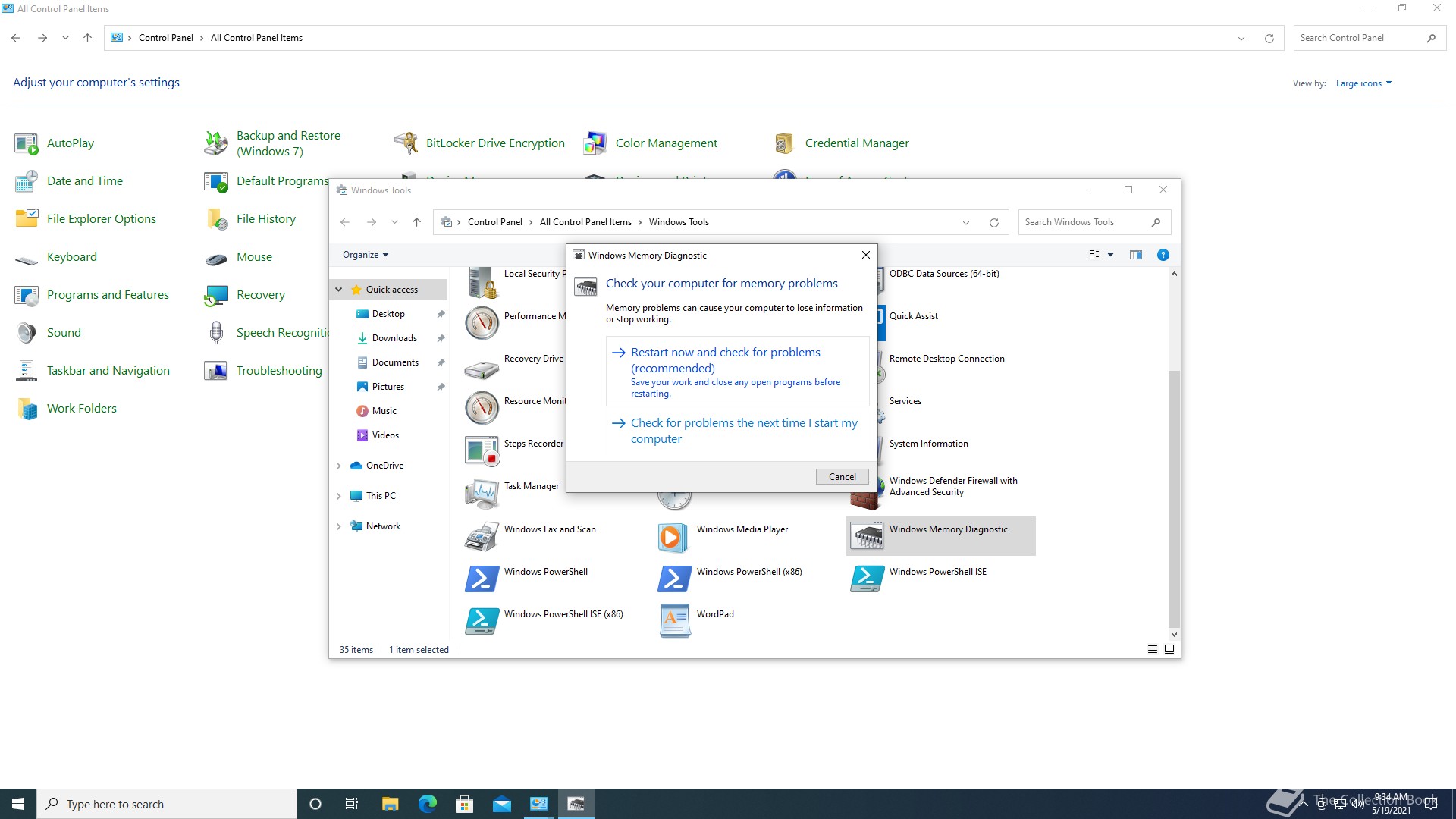The width and height of the screenshot is (1456, 819).
Task: Open BitLocker Drive Encryption icon
Action: tap(406, 143)
